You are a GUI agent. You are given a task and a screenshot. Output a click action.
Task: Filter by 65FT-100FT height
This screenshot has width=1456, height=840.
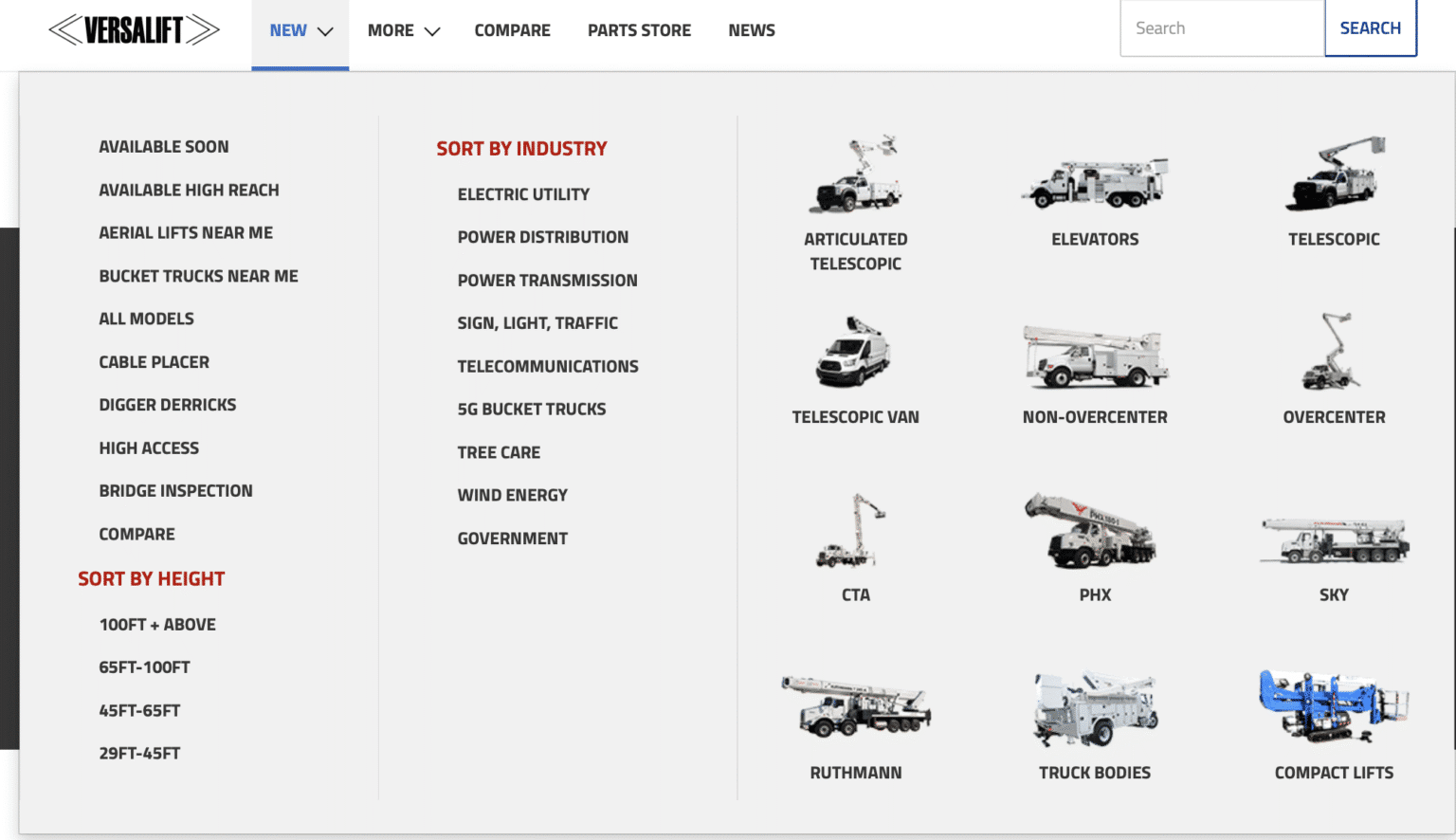click(145, 667)
